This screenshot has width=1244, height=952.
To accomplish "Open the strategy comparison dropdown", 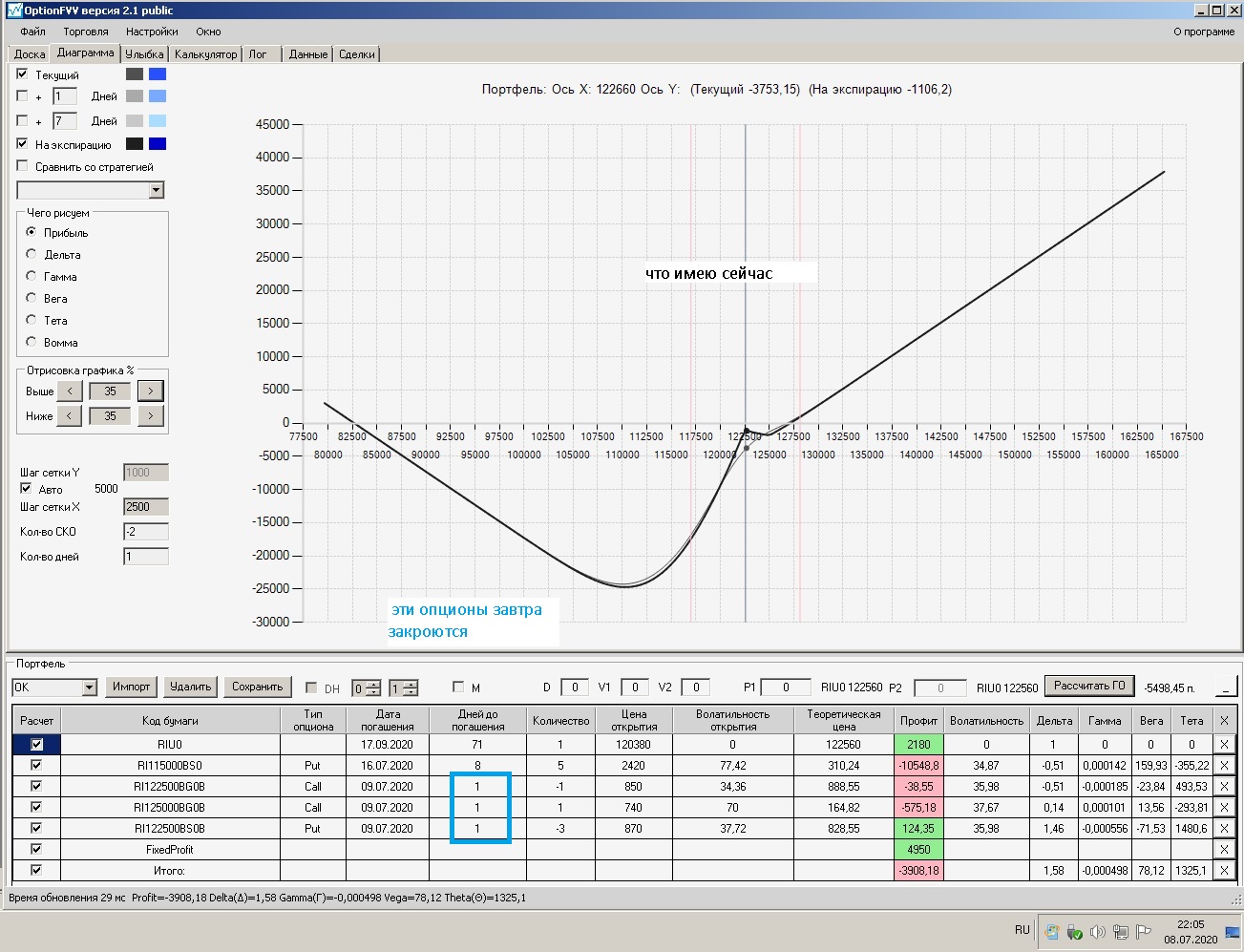I will [157, 190].
